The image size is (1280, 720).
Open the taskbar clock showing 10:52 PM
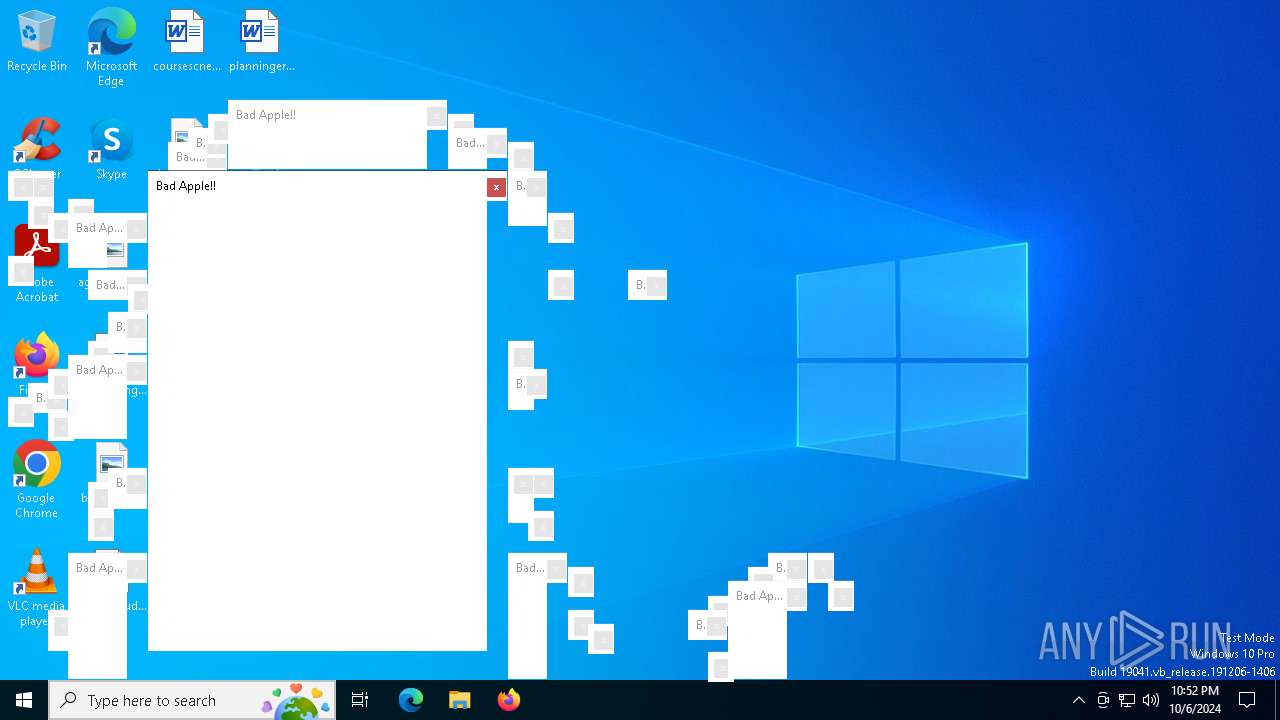tap(1195, 700)
